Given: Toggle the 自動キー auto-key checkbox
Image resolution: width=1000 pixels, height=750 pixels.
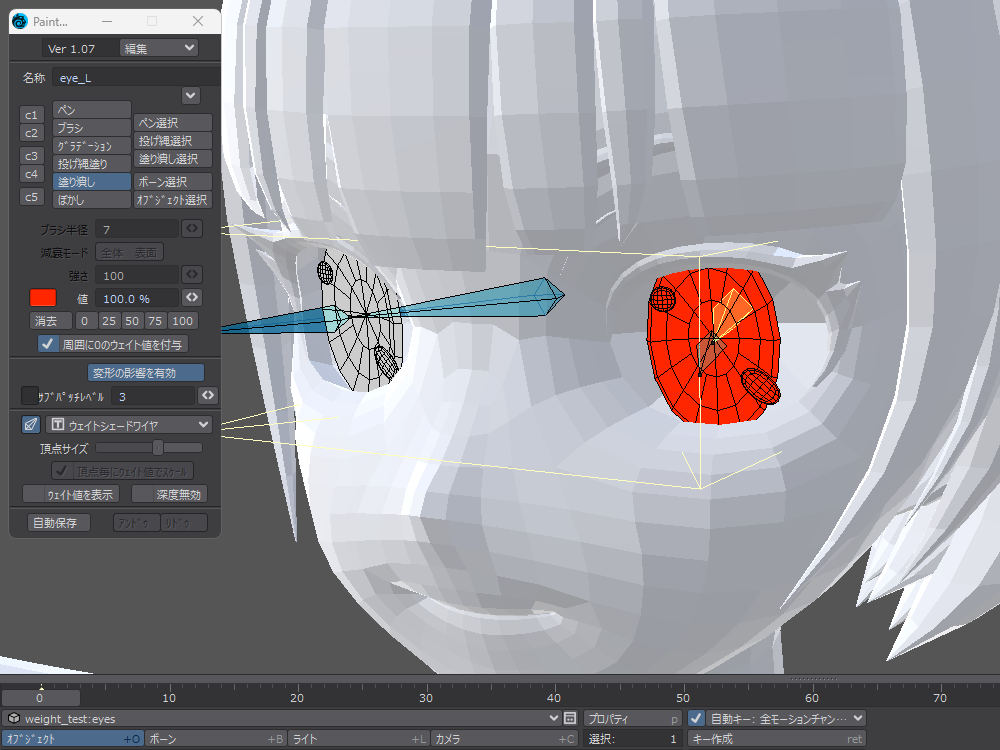Looking at the screenshot, I should click(696, 718).
